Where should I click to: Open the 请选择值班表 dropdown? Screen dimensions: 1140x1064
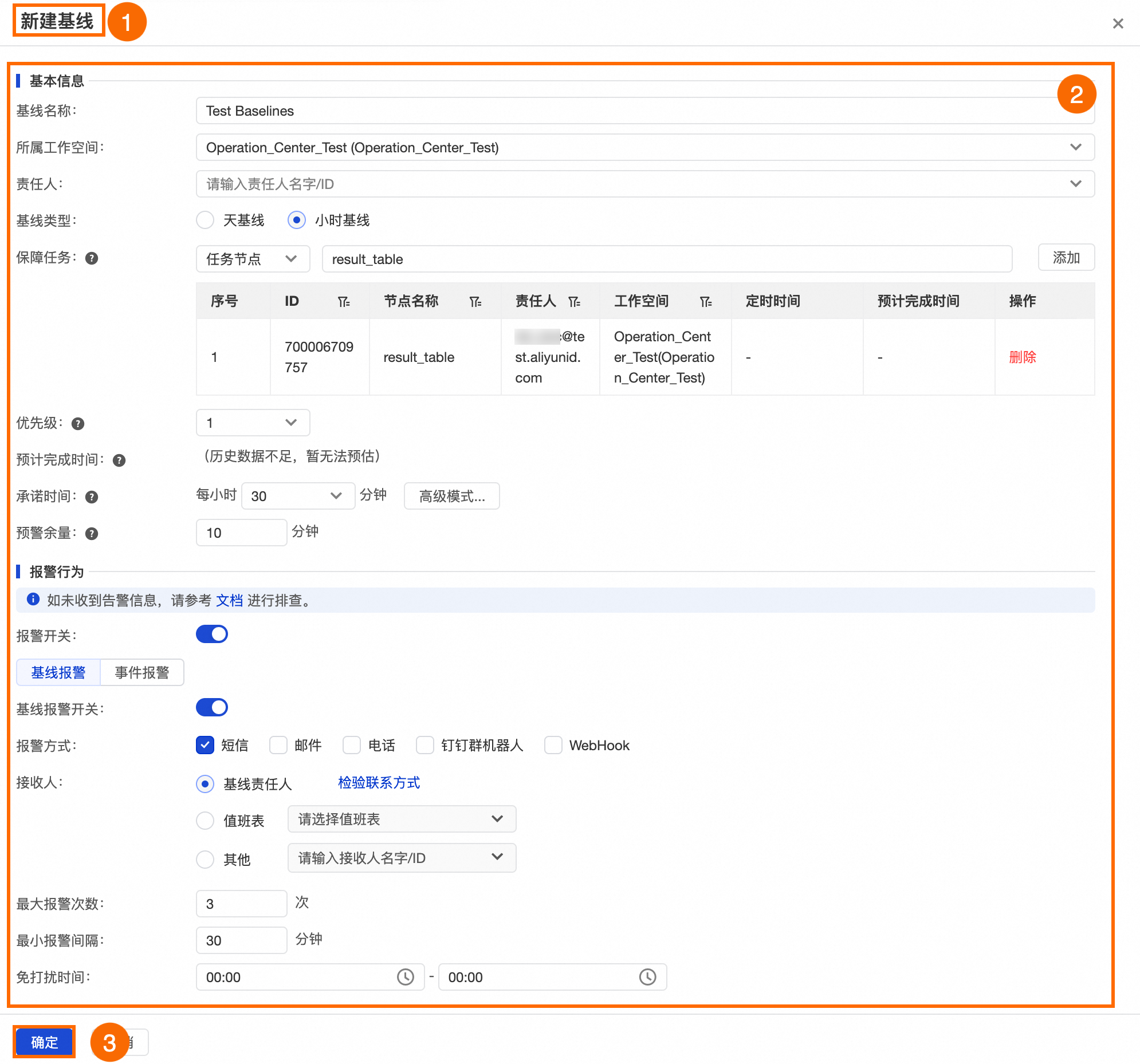pos(402,819)
